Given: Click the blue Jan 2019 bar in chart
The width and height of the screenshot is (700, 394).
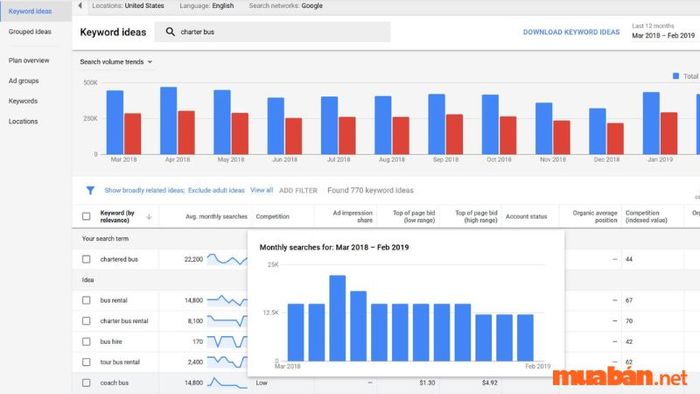Looking at the screenshot, I should click(x=651, y=123).
